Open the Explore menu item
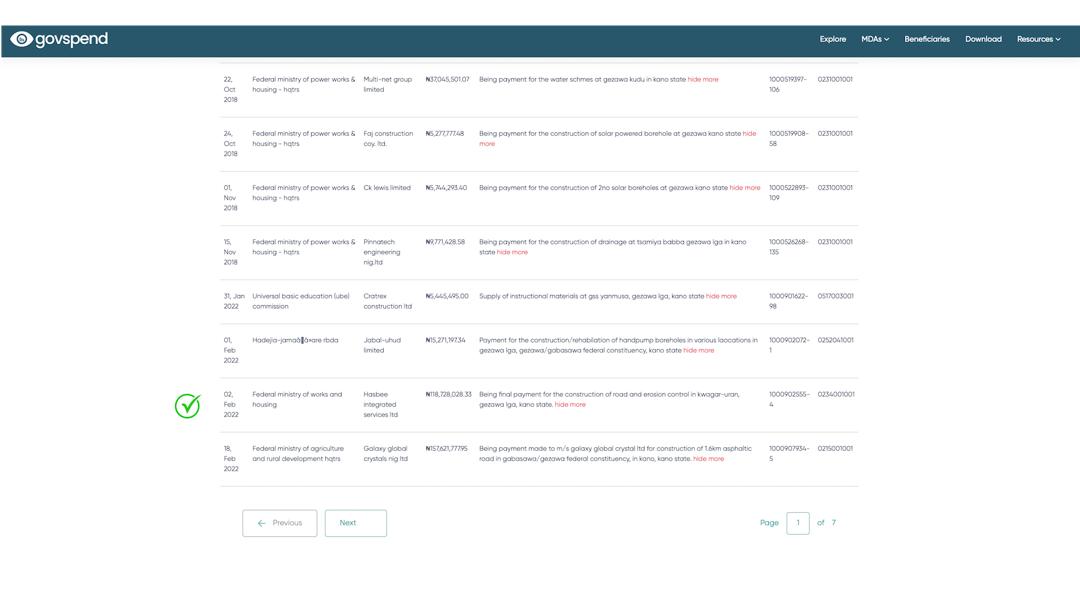The height and width of the screenshot is (608, 1080). pos(832,39)
